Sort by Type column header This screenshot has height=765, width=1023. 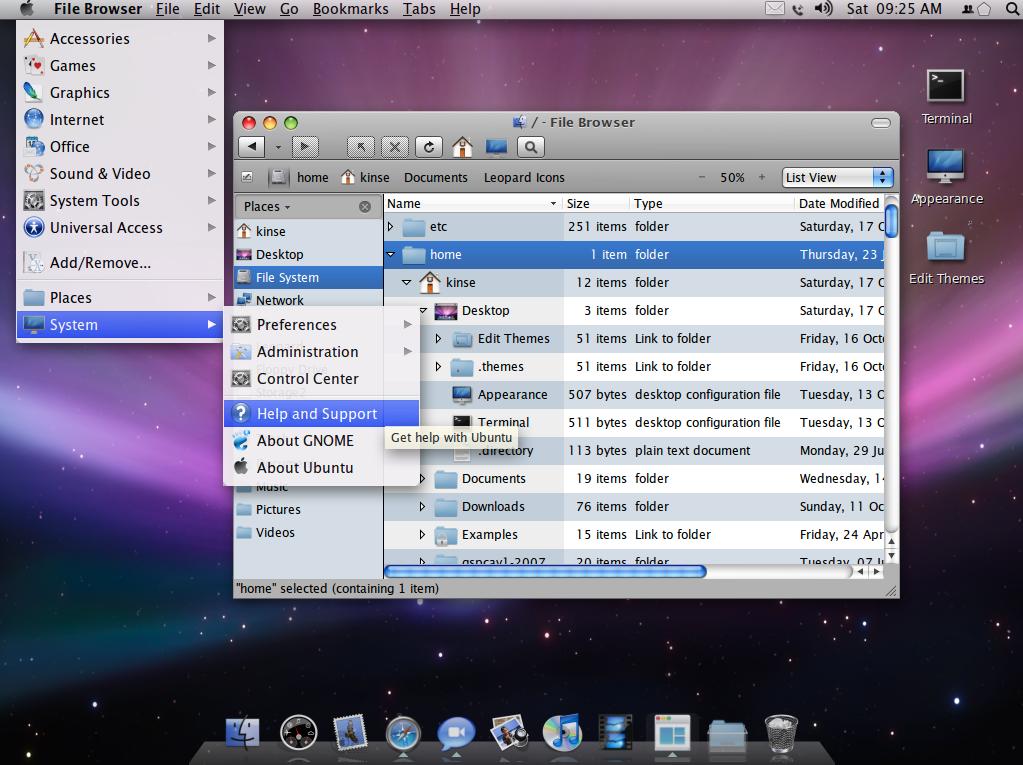coord(712,203)
